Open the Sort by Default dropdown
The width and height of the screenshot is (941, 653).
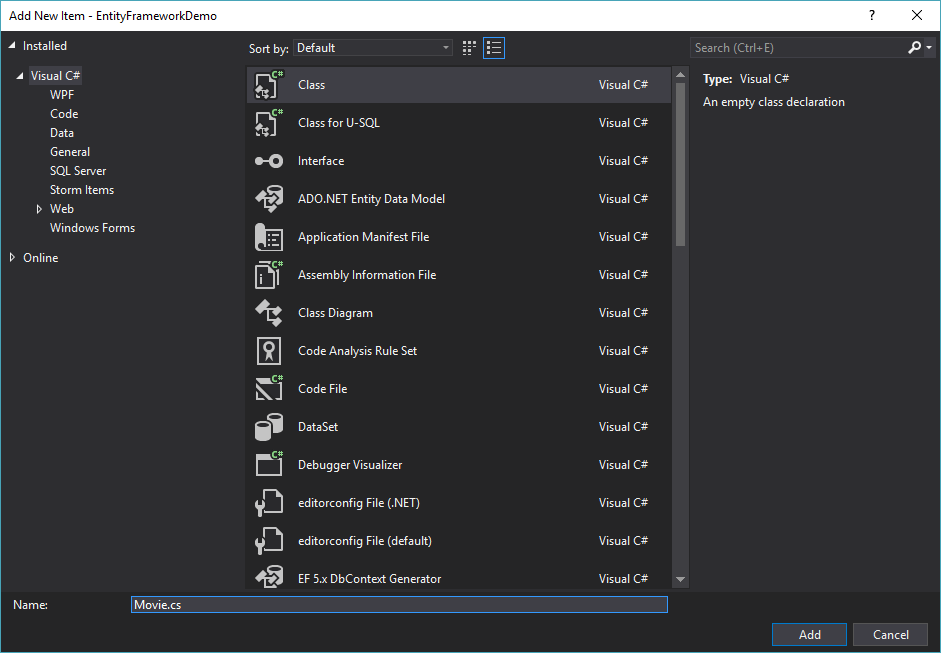[373, 48]
